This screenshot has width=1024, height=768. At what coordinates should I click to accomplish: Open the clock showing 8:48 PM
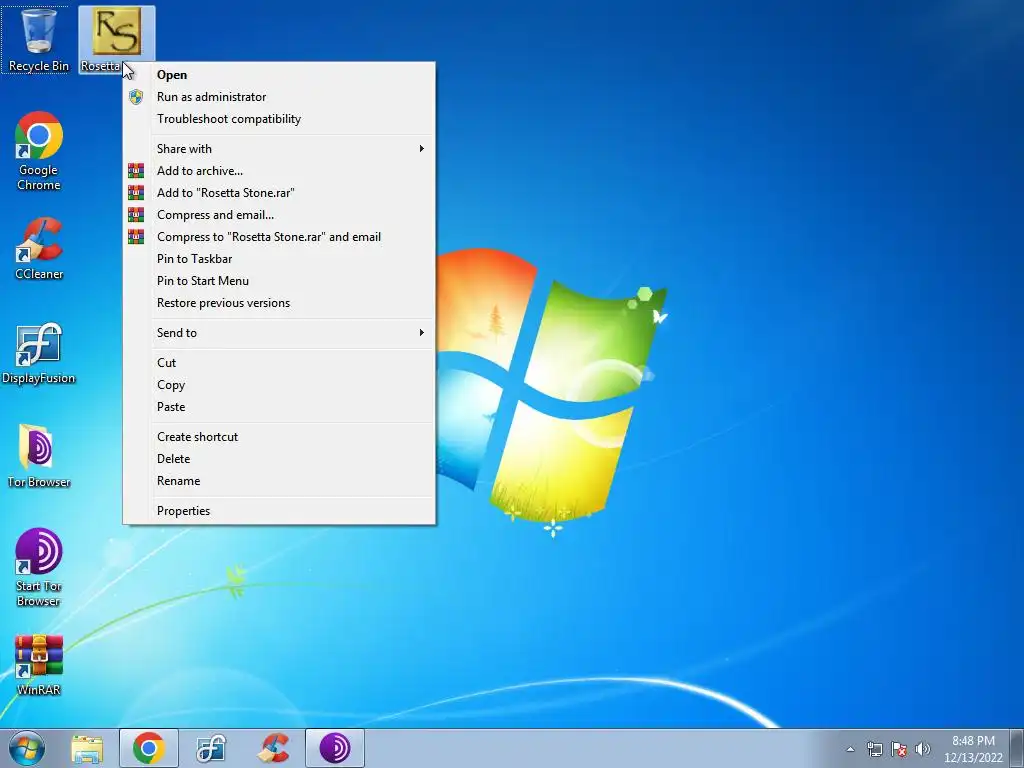pos(973,749)
